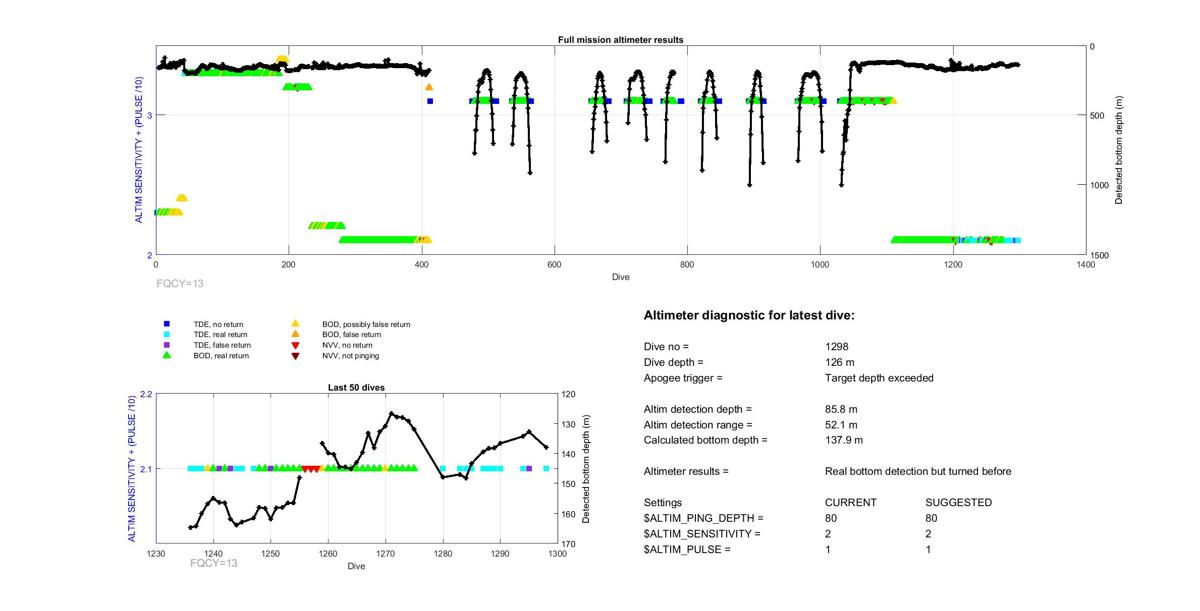Click the Real bottom detection but turned before result

[x=918, y=471]
